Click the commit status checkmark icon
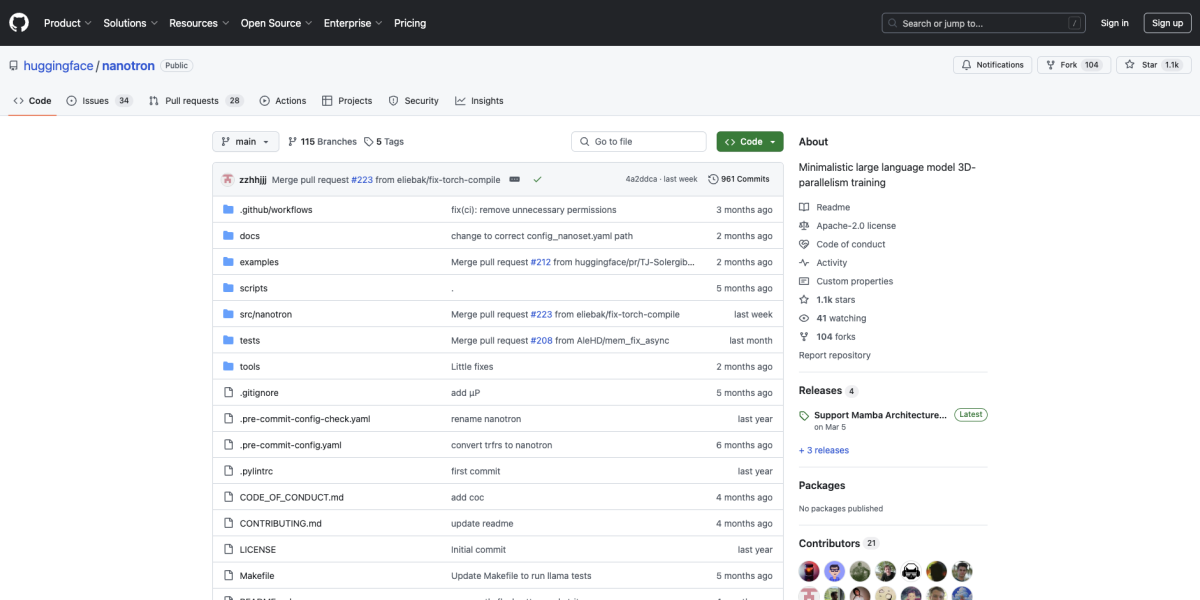Image resolution: width=1200 pixels, height=600 pixels. [537, 179]
